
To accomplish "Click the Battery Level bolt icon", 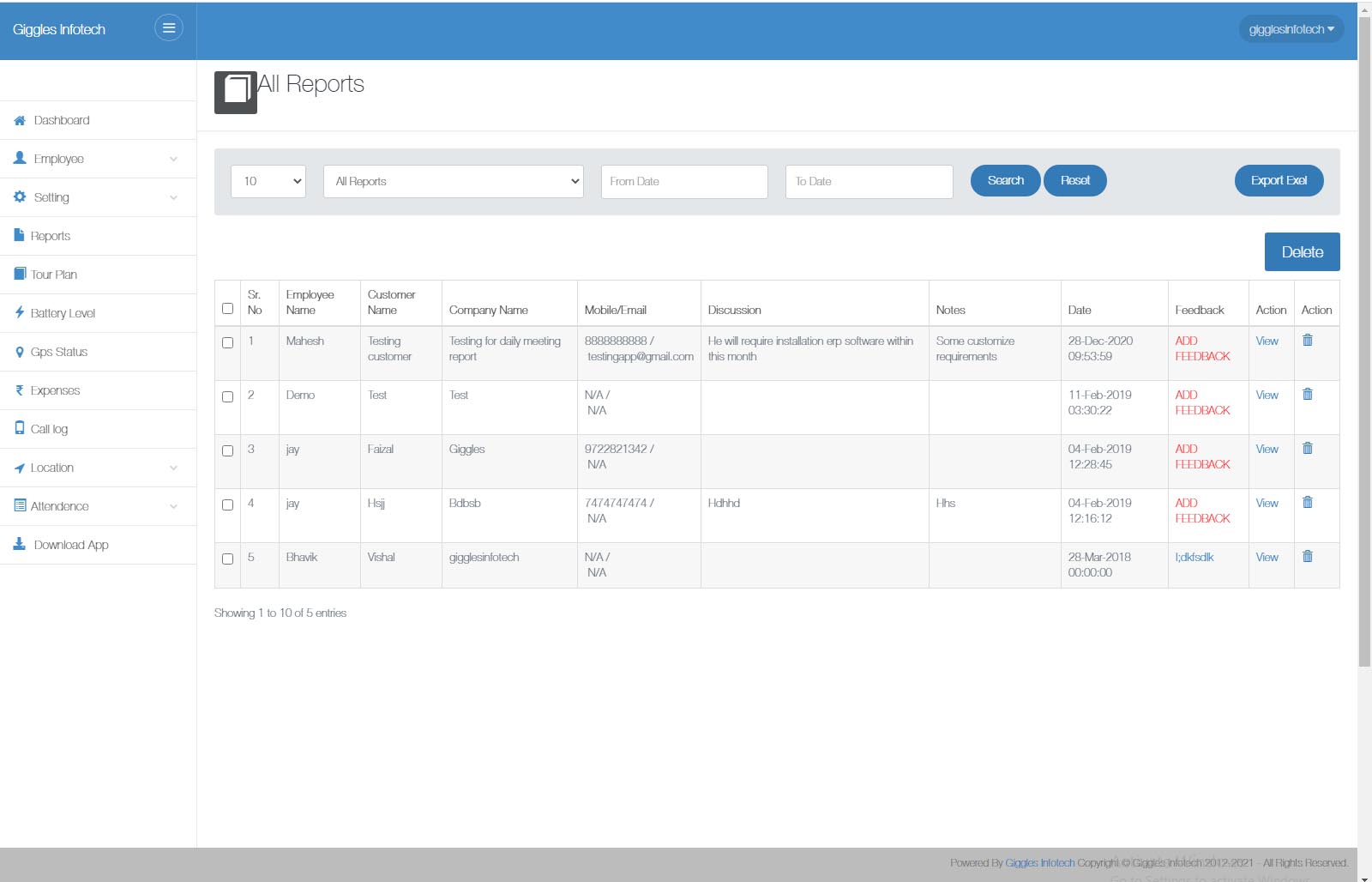I will click(19, 312).
